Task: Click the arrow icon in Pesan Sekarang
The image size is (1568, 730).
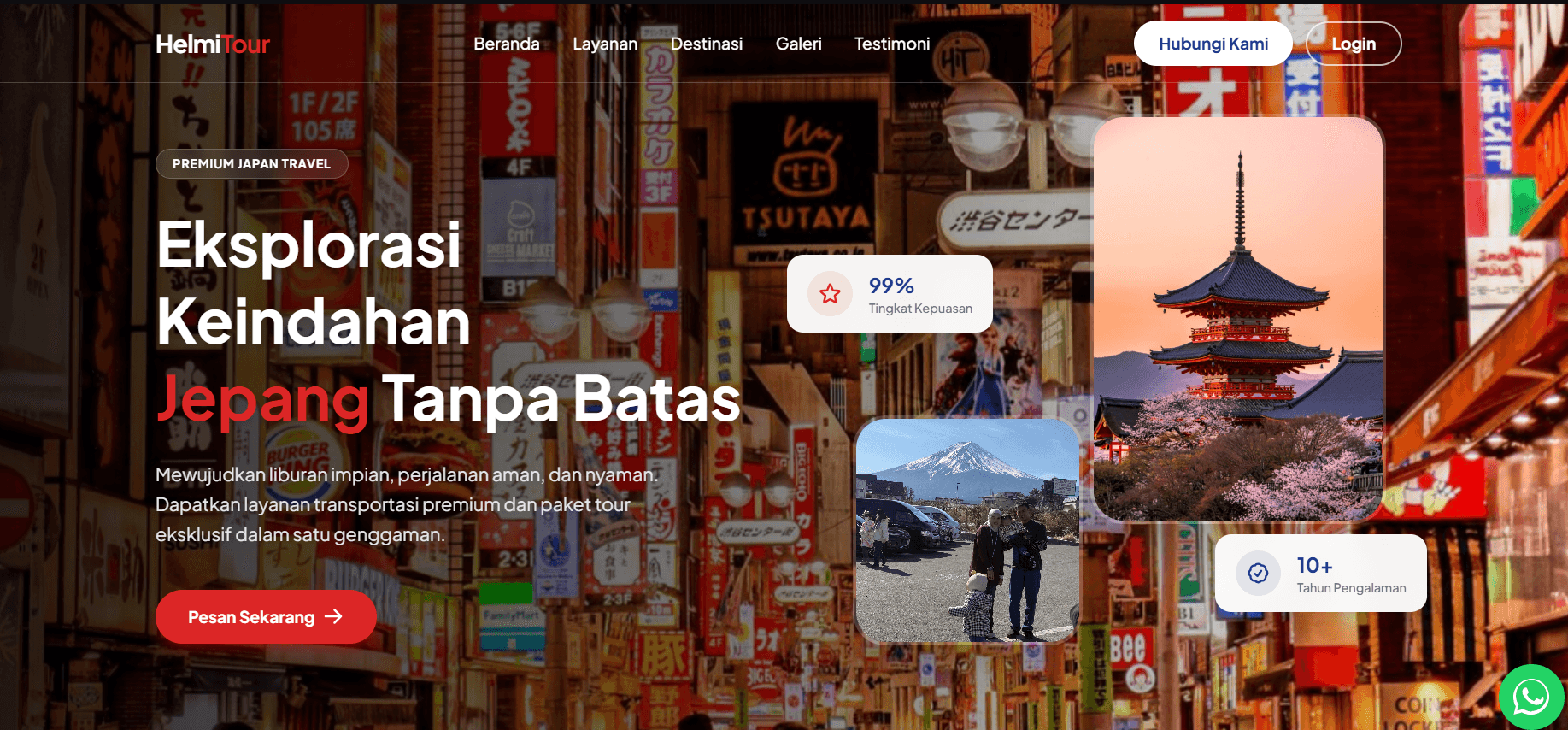Action: [334, 616]
